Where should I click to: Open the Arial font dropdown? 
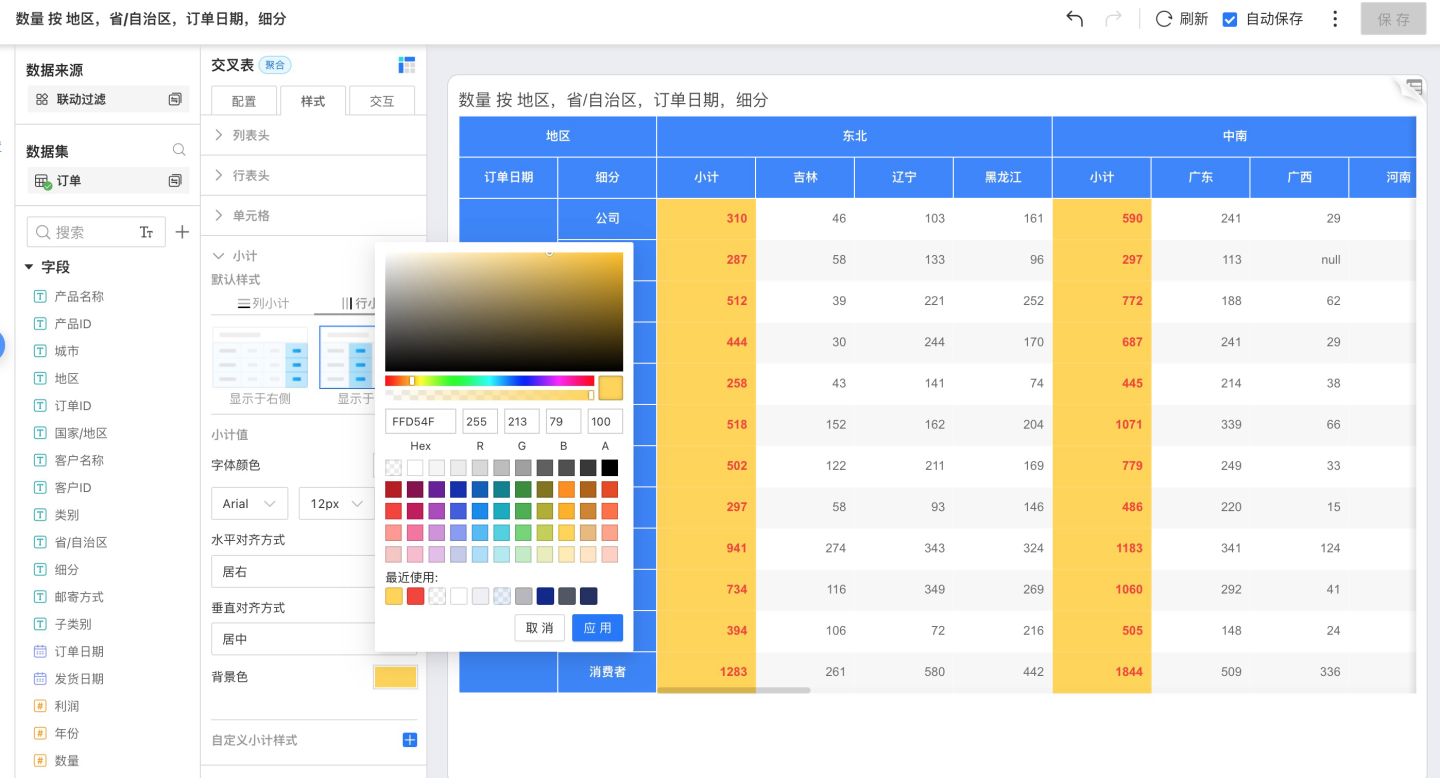pyautogui.click(x=249, y=504)
